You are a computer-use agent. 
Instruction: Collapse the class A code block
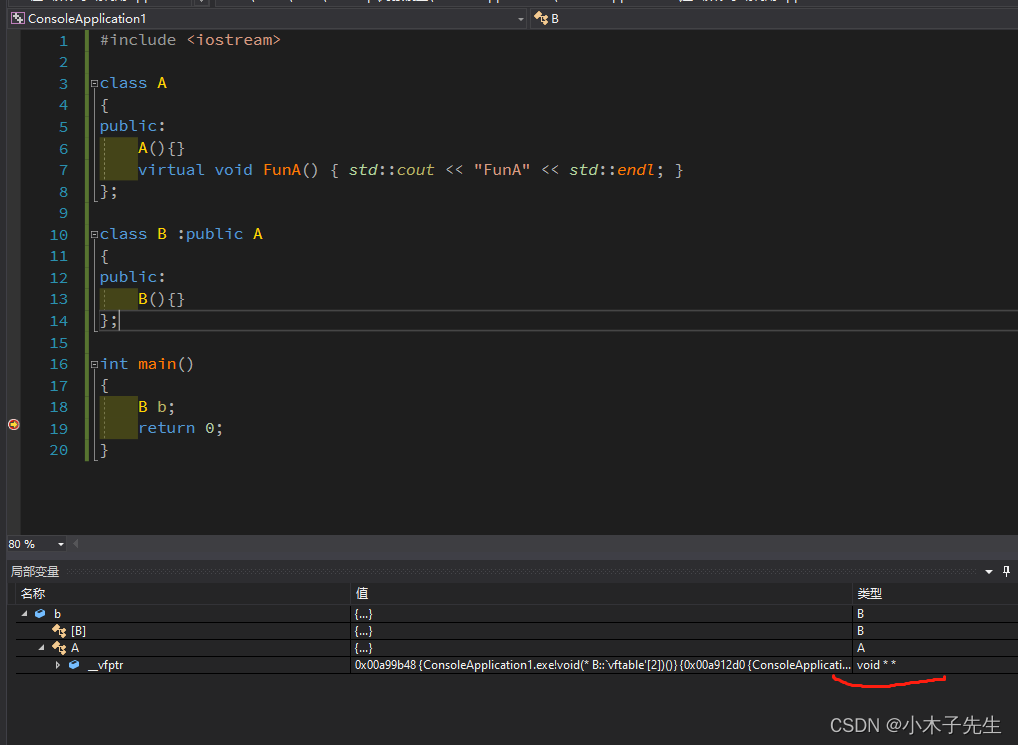tap(94, 84)
